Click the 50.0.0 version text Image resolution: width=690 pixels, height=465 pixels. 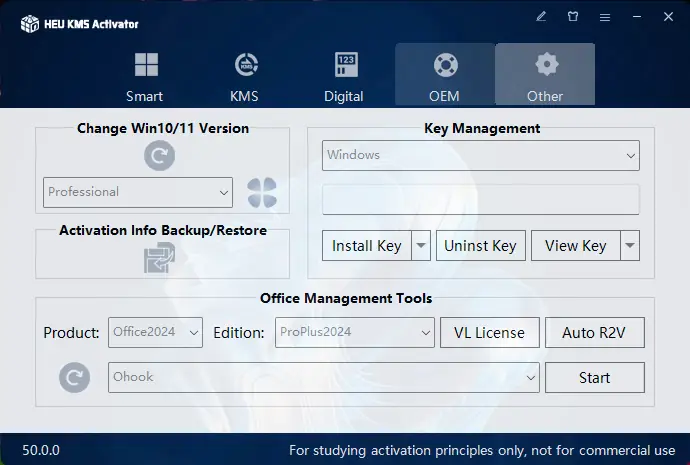click(41, 450)
